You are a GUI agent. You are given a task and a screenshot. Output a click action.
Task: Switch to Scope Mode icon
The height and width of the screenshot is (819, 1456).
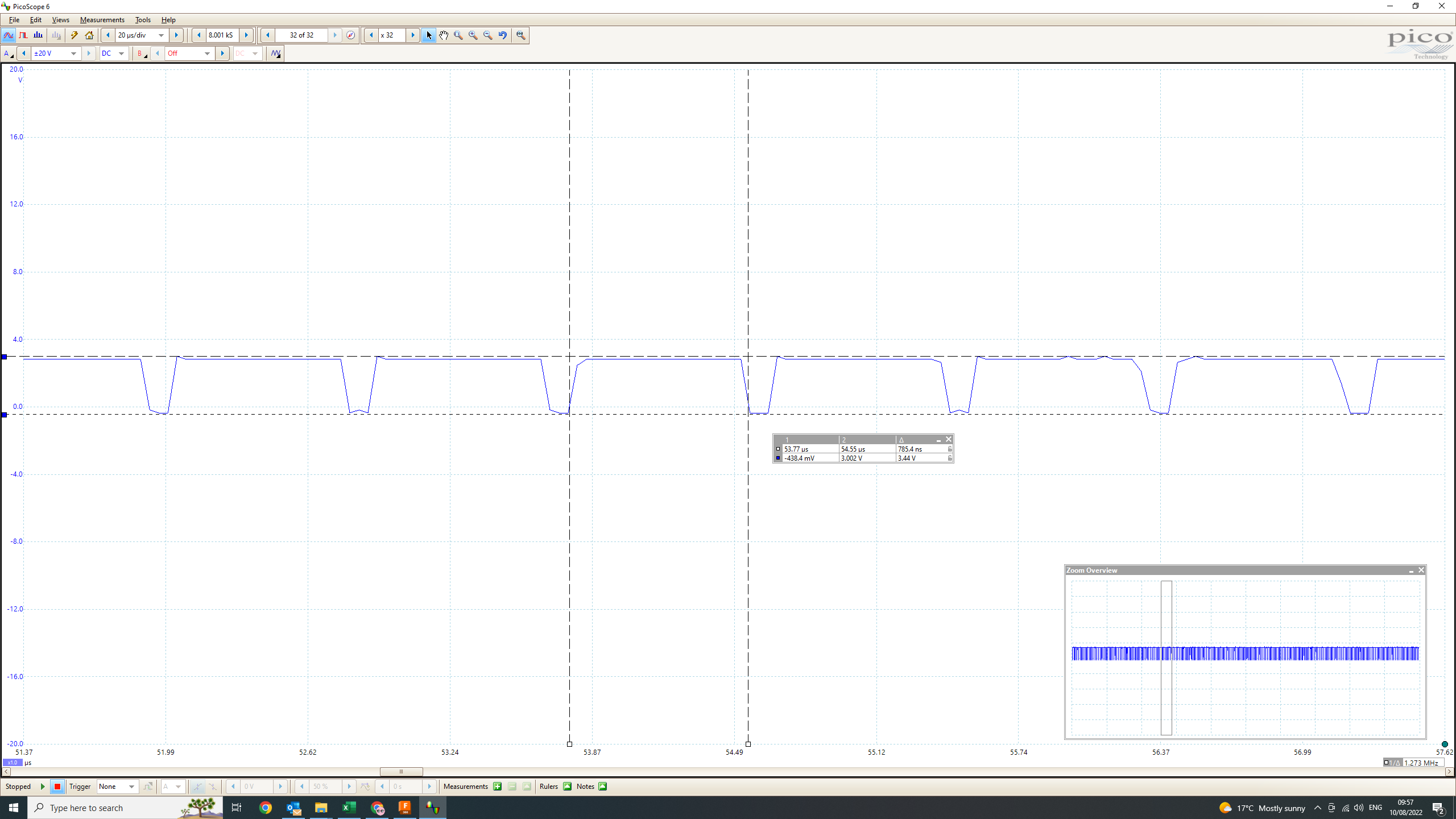coord(9,35)
